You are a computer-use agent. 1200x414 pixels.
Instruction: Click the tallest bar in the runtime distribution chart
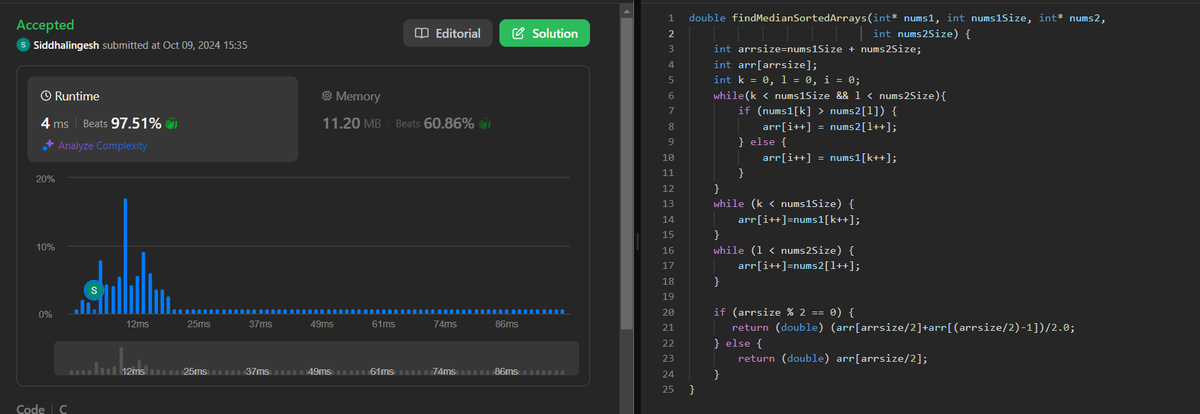coord(125,256)
